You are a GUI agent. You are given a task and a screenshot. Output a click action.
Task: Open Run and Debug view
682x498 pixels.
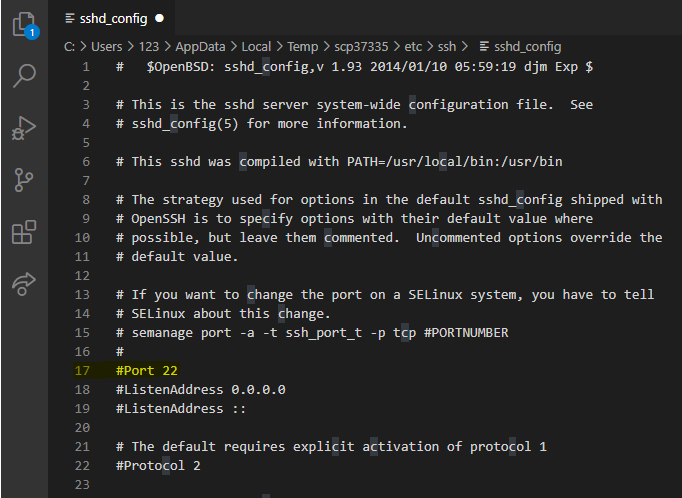tap(23, 129)
